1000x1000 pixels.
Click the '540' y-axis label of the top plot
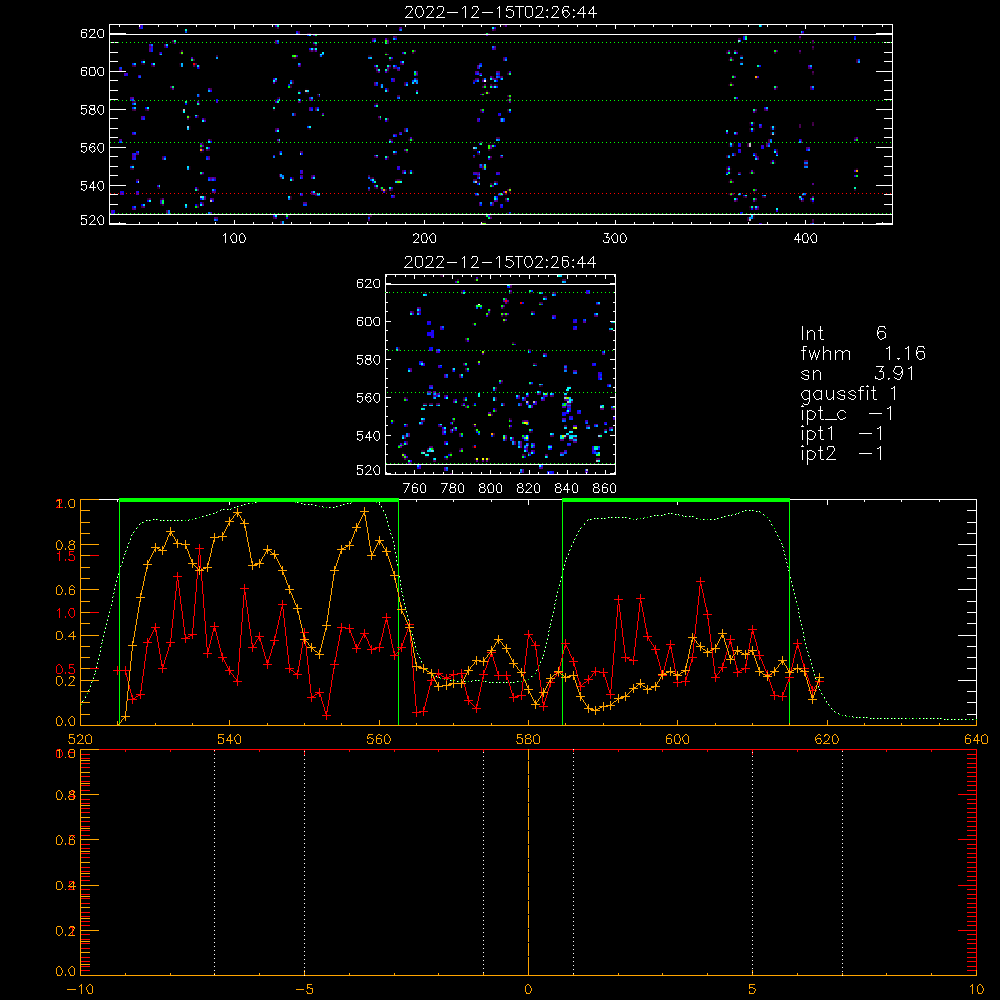click(x=92, y=186)
